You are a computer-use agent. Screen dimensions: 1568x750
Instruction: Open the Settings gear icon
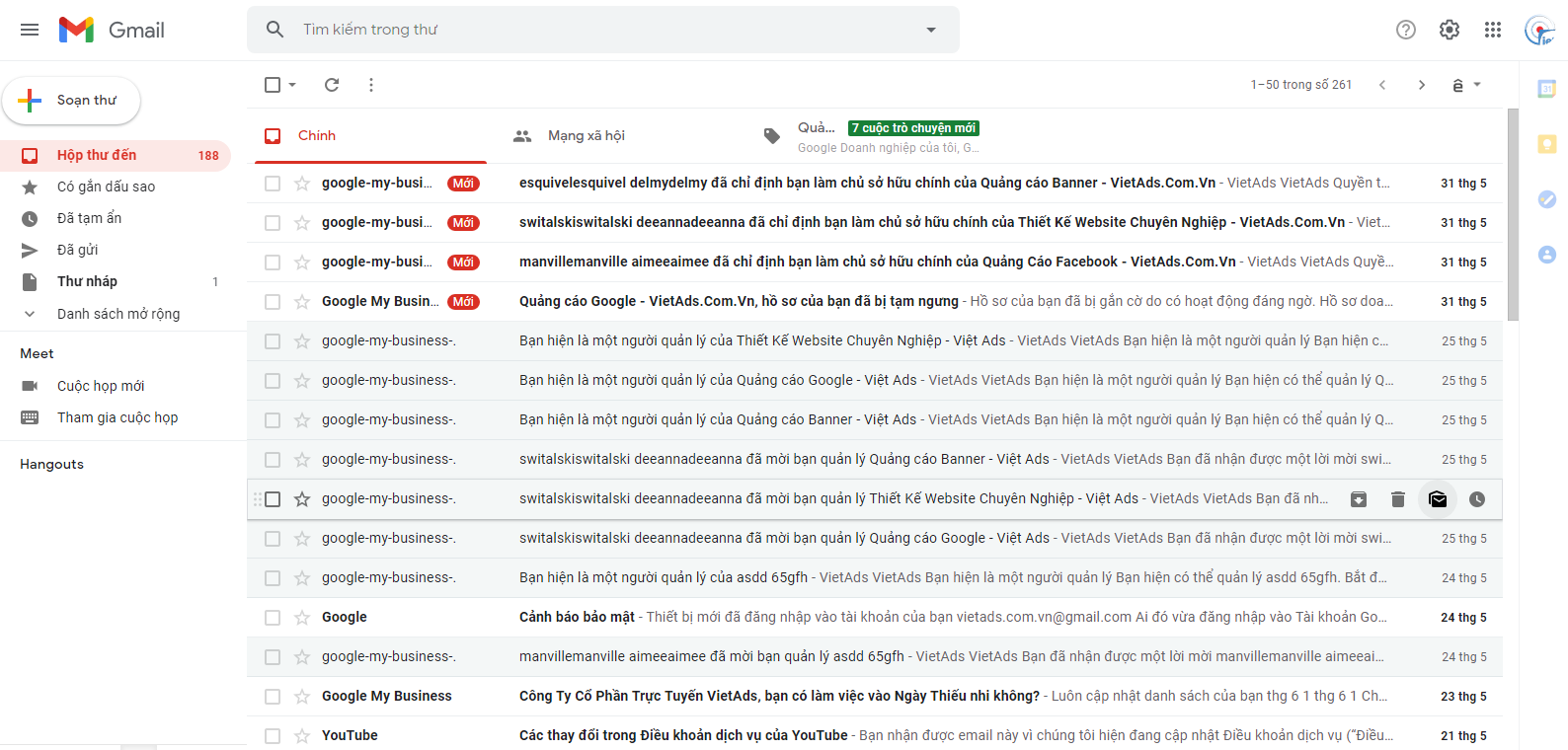(1449, 30)
